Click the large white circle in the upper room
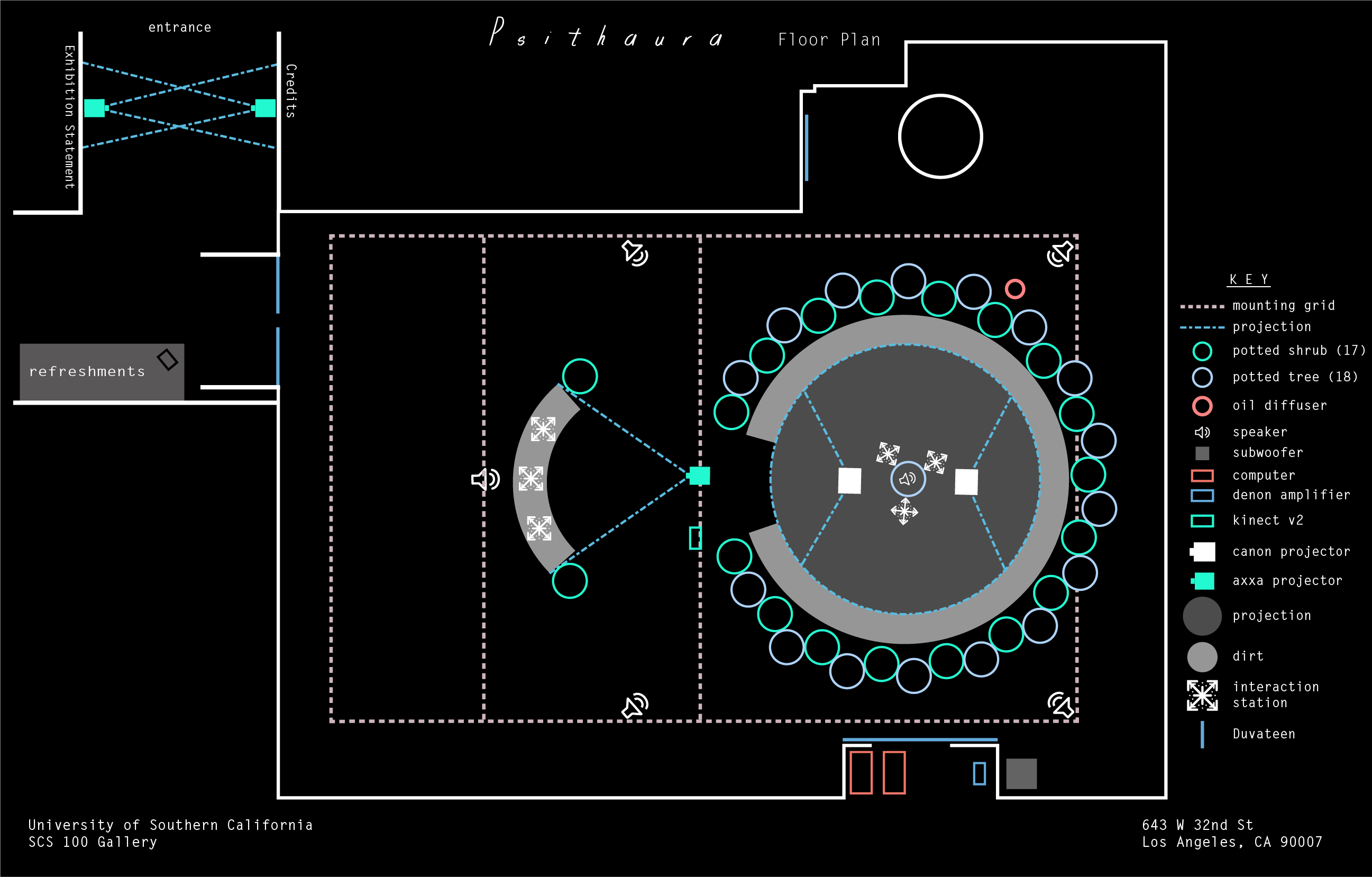 tap(940, 136)
